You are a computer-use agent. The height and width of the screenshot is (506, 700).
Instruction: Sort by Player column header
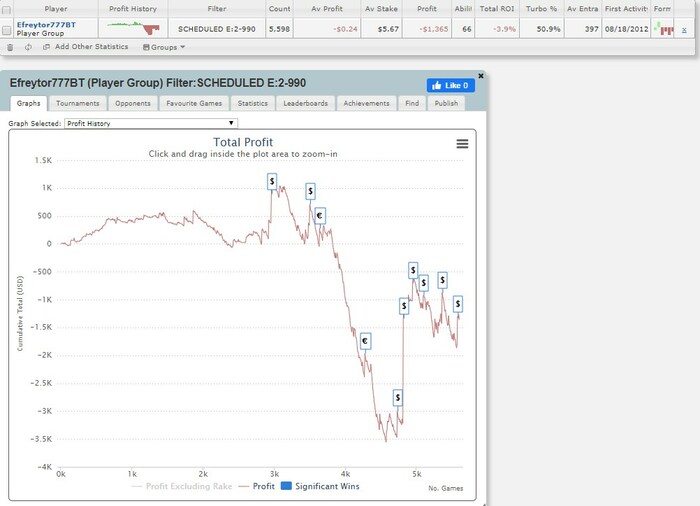pos(56,8)
